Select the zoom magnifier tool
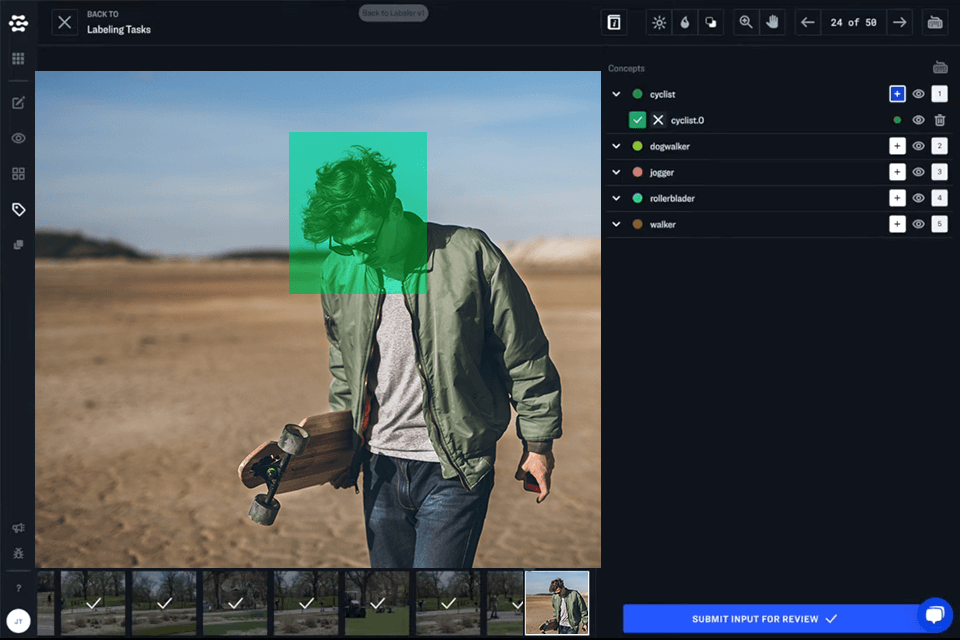 746,23
